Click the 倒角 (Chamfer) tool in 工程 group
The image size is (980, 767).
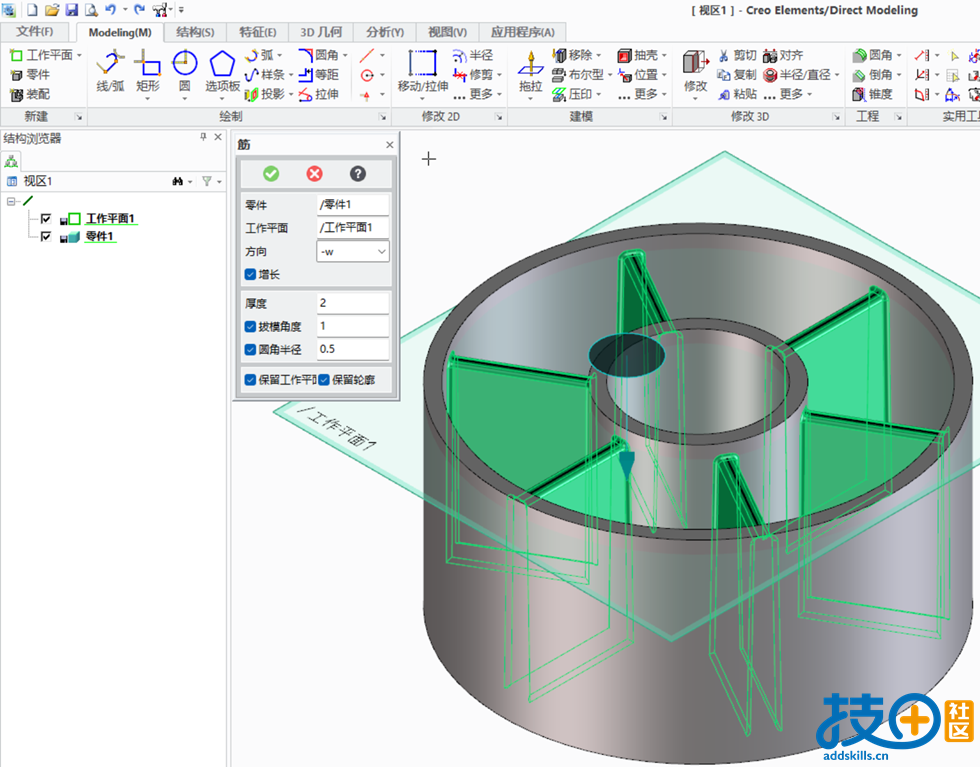pos(872,75)
